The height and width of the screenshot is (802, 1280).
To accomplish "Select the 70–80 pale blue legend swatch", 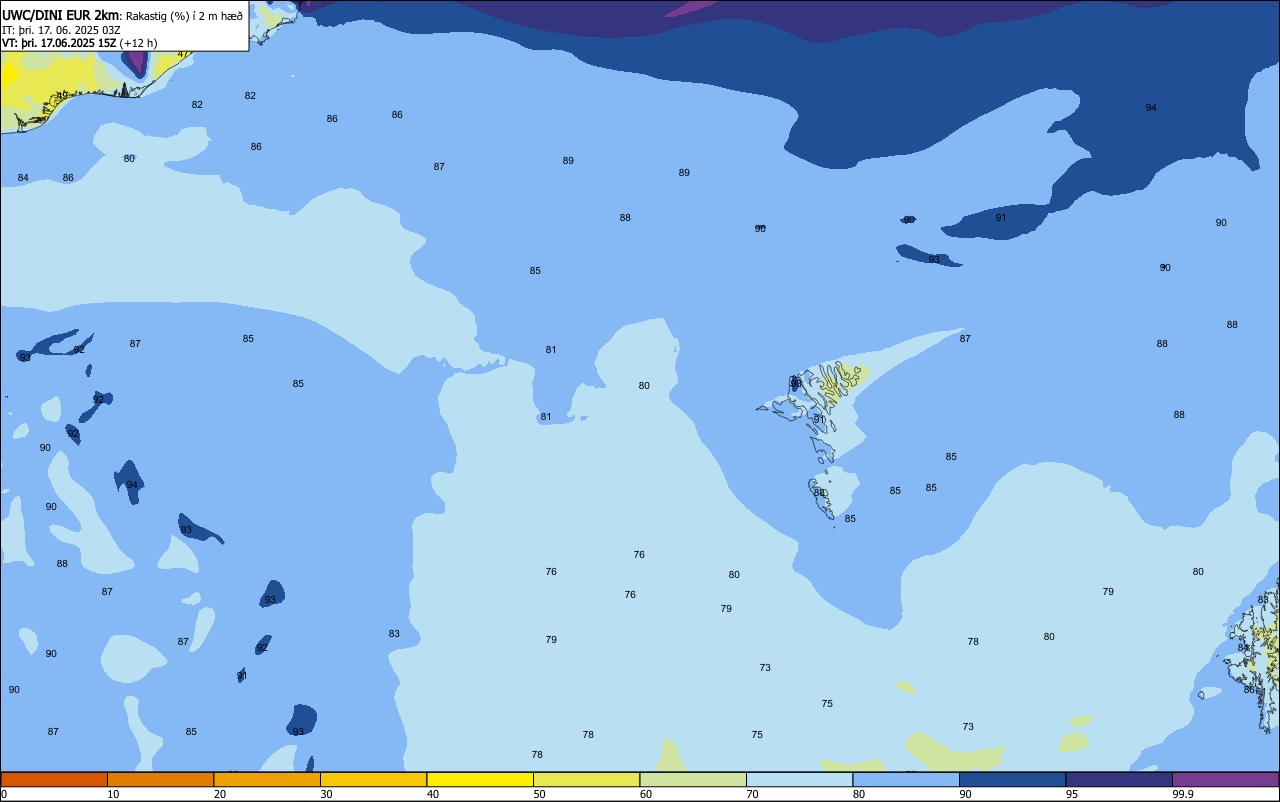I will [x=799, y=779].
